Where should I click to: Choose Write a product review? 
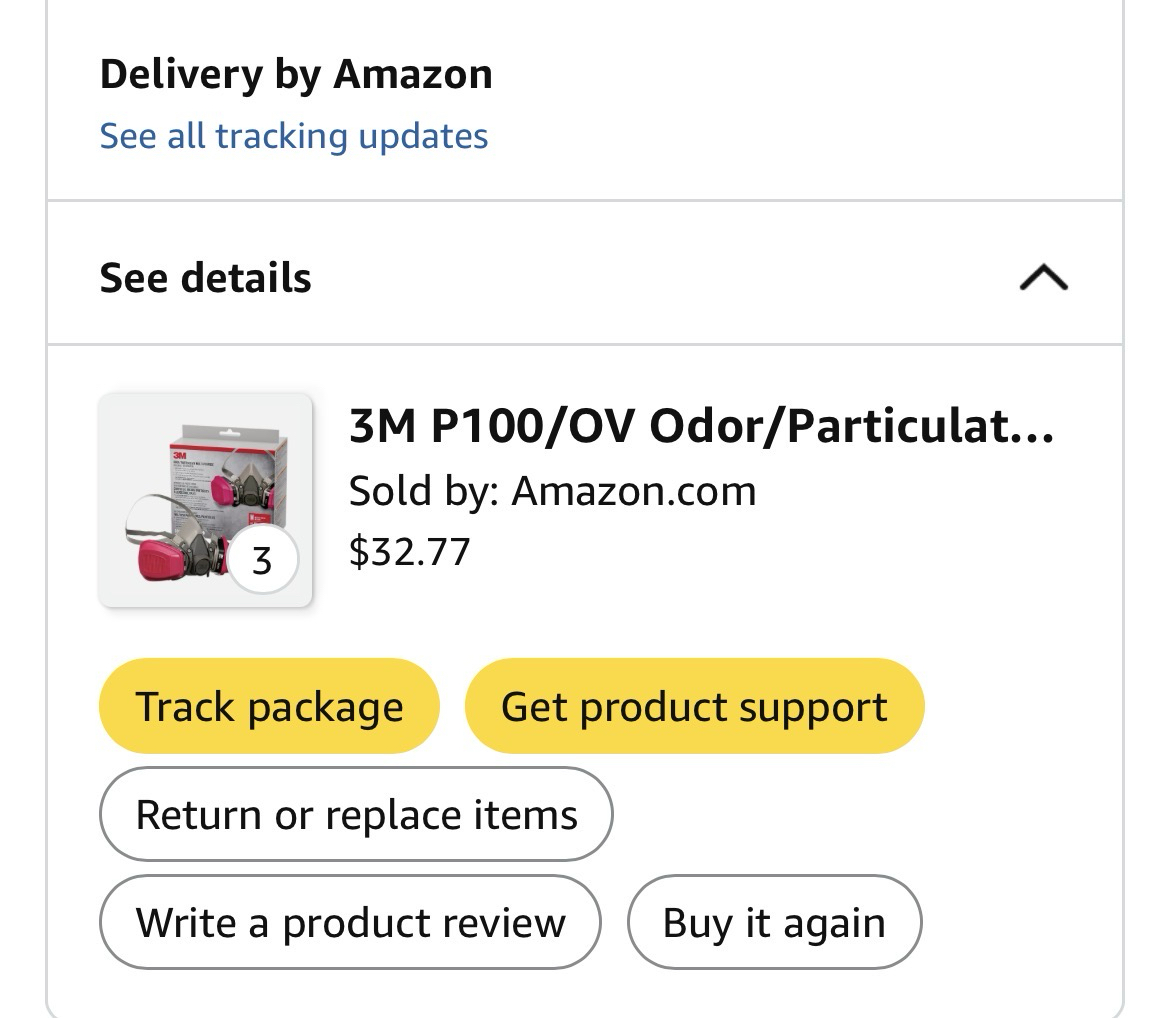point(350,922)
